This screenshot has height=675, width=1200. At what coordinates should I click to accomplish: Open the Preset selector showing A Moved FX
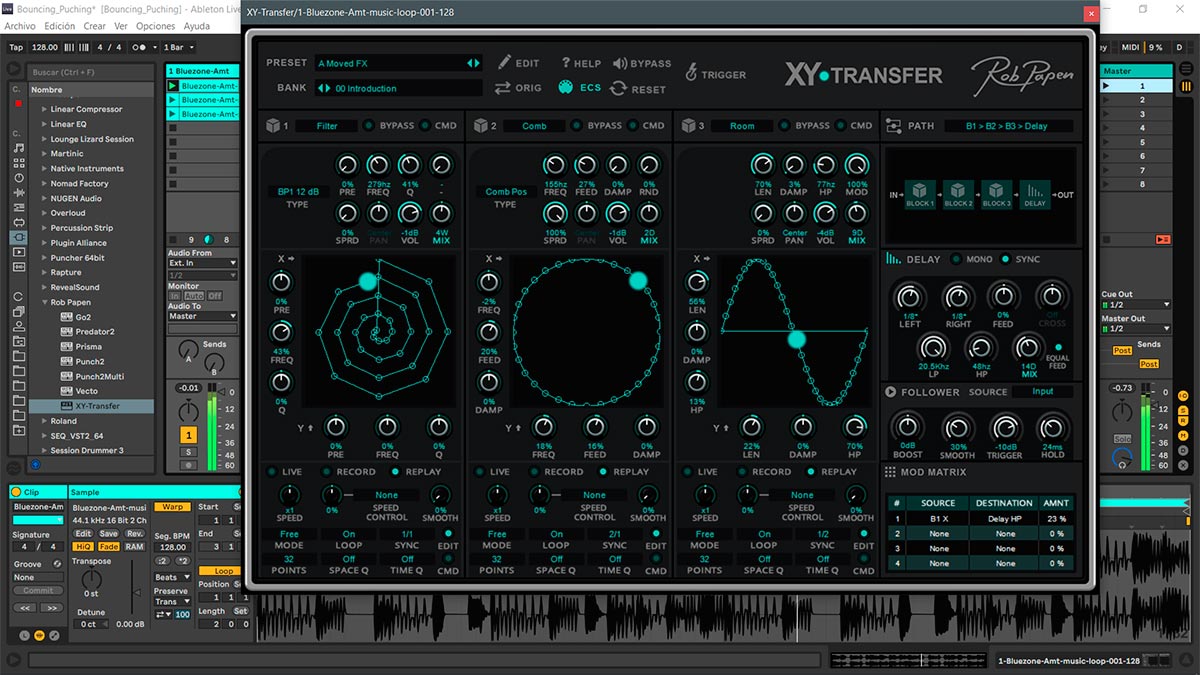tap(398, 63)
